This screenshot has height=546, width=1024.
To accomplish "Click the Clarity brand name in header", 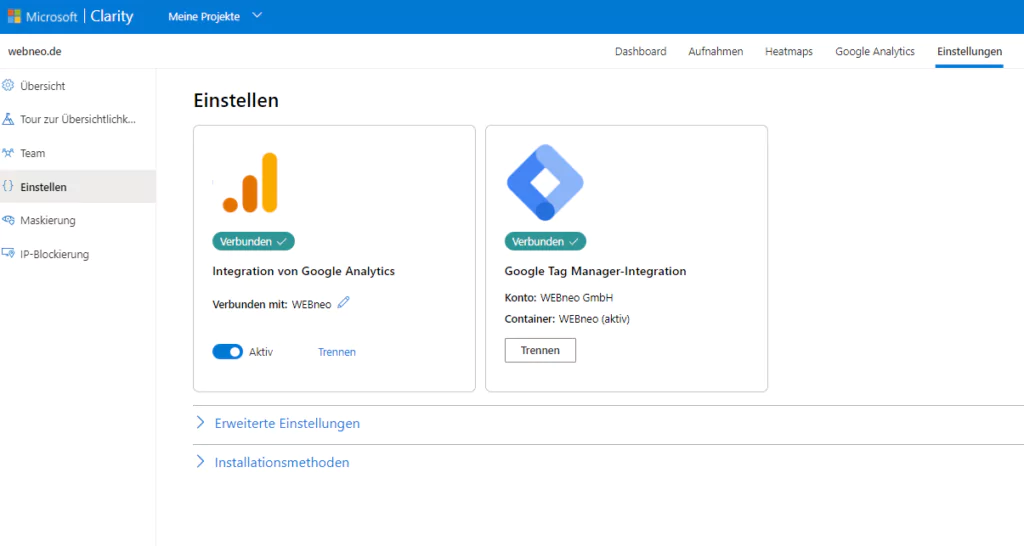I will coord(112,16).
